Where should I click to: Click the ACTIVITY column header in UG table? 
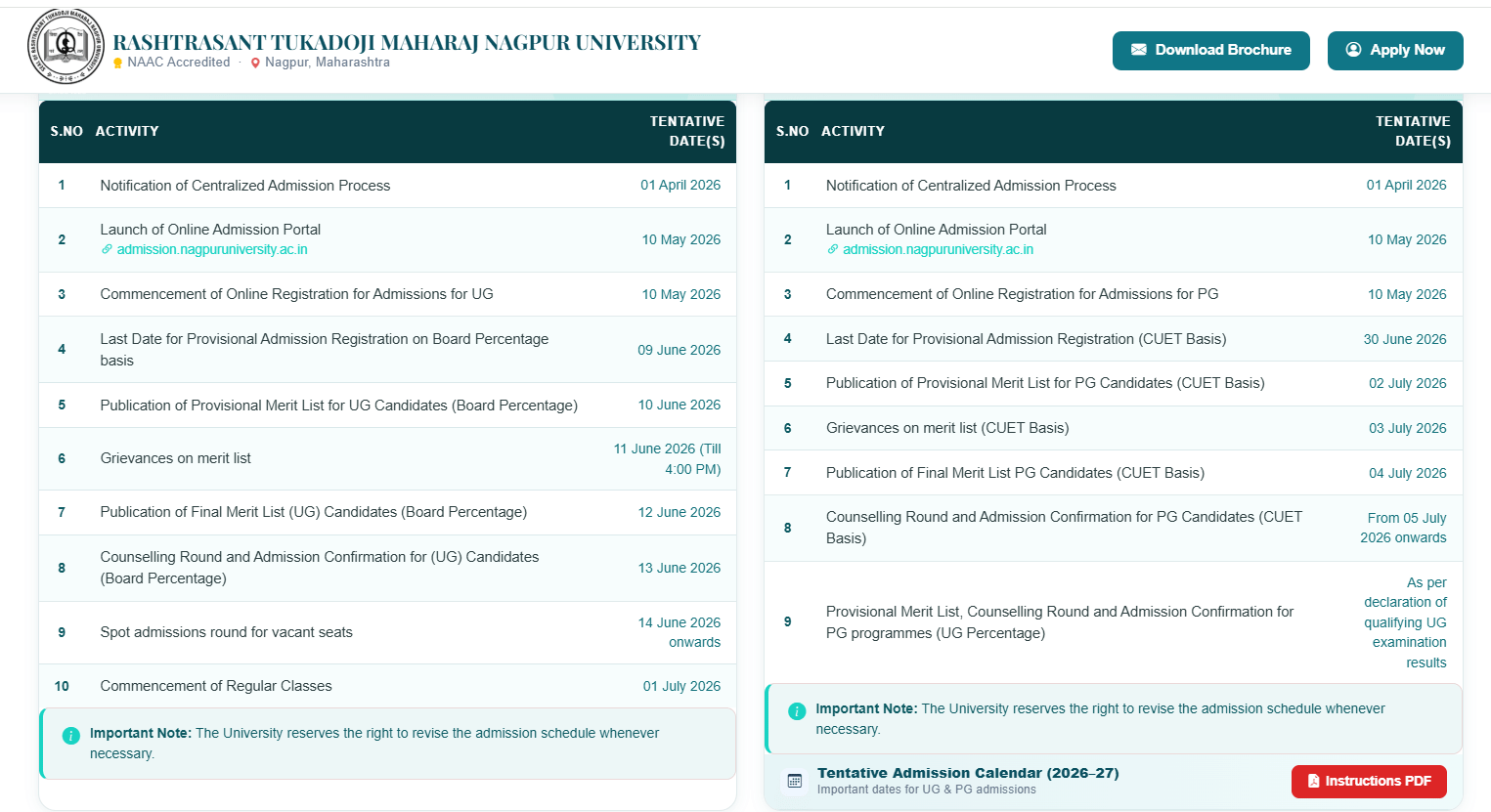(x=127, y=131)
